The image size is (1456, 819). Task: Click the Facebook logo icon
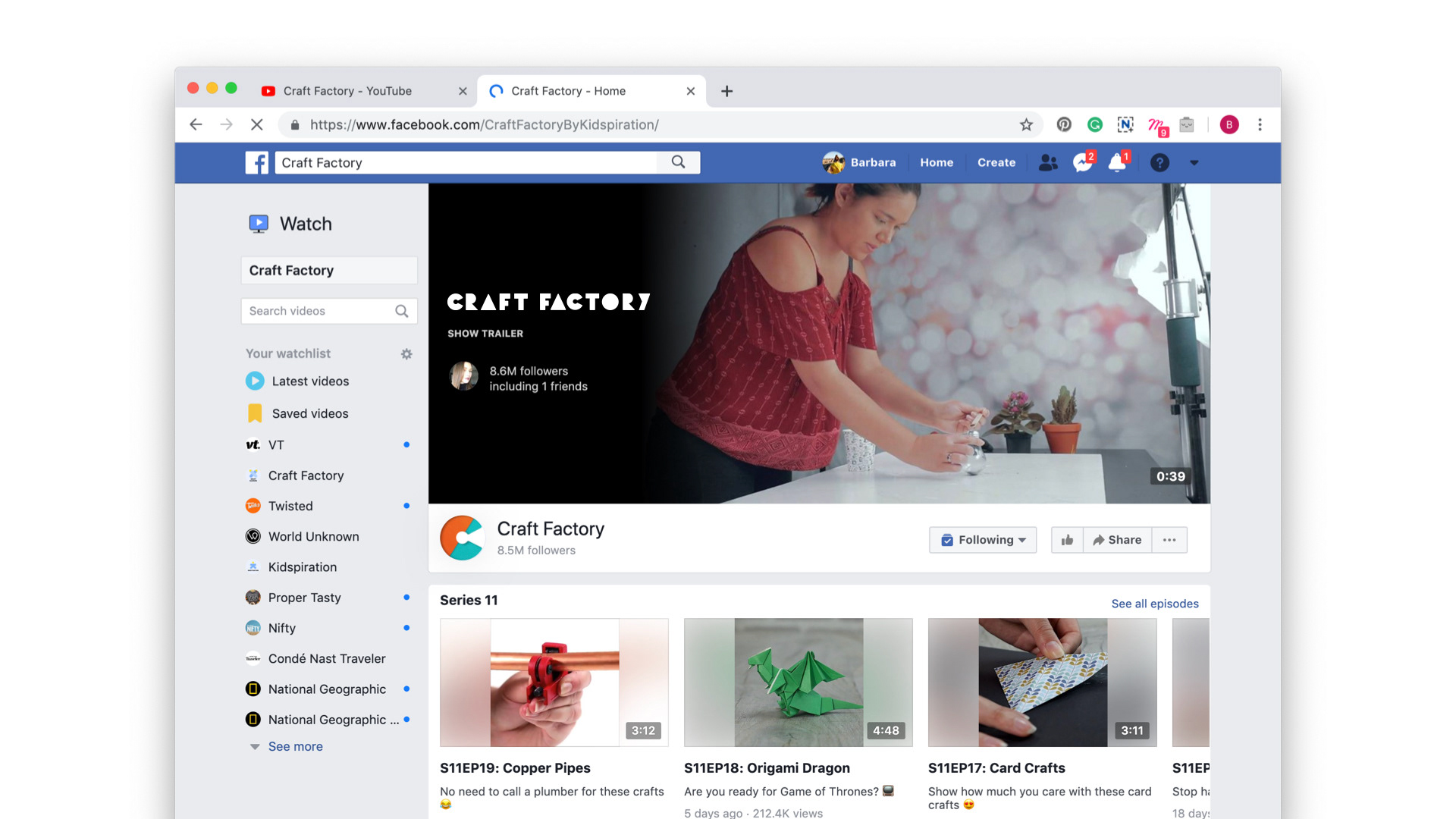coord(256,162)
